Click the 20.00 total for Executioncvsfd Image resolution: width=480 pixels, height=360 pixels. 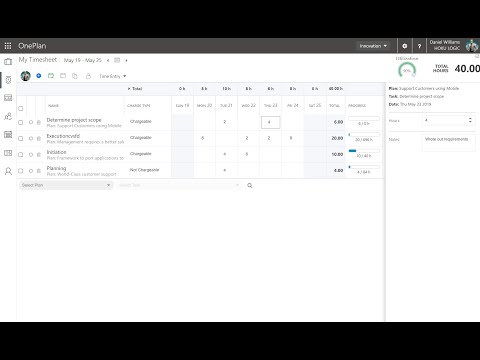(337, 138)
